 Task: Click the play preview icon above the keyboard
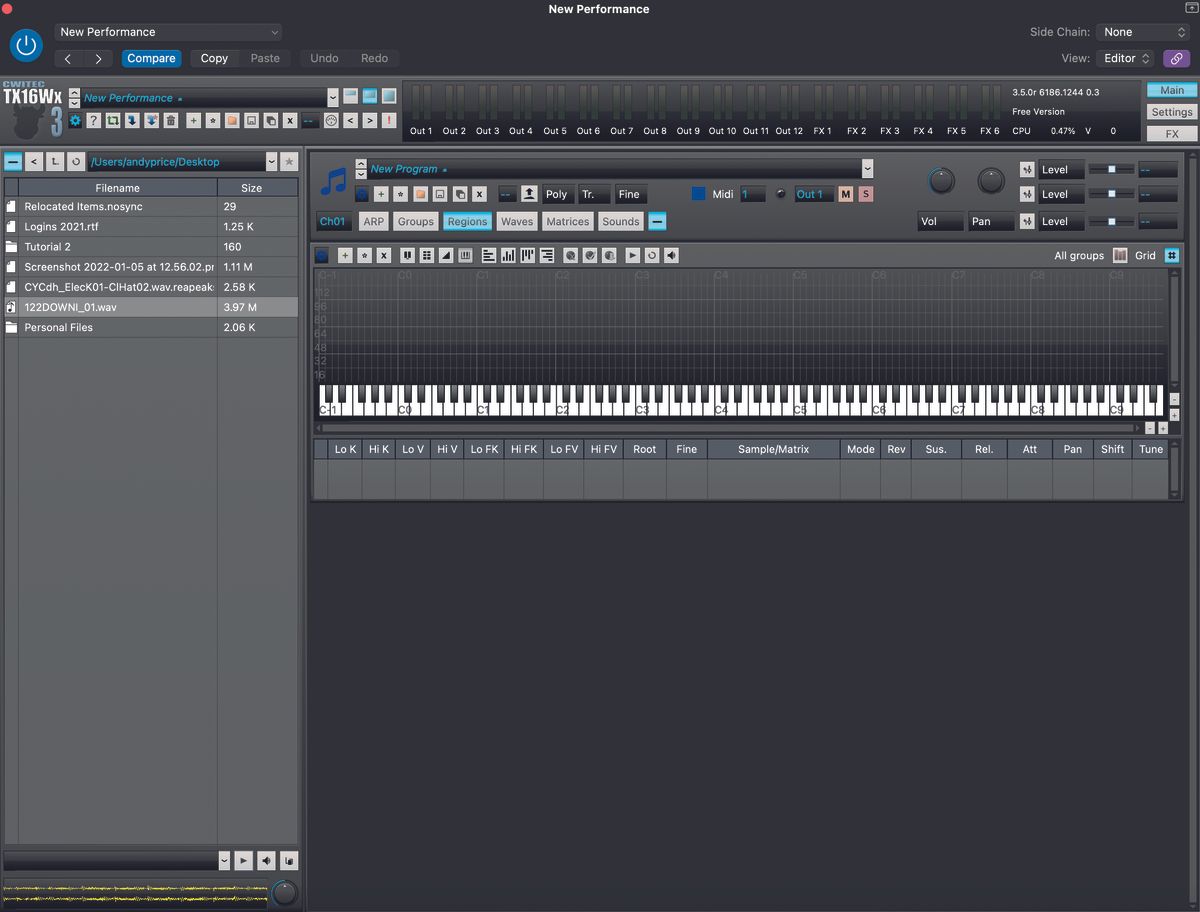(x=632, y=255)
